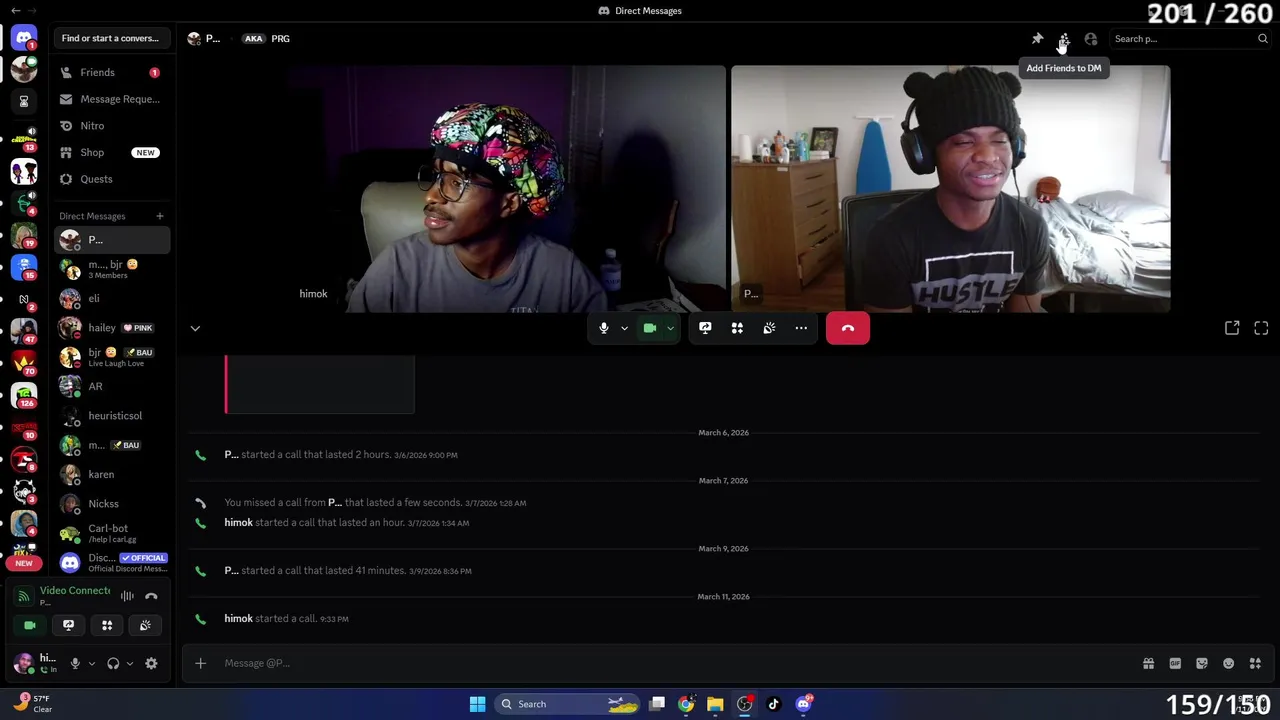
Task: Open File Explorer from taskbar
Action: click(x=715, y=704)
